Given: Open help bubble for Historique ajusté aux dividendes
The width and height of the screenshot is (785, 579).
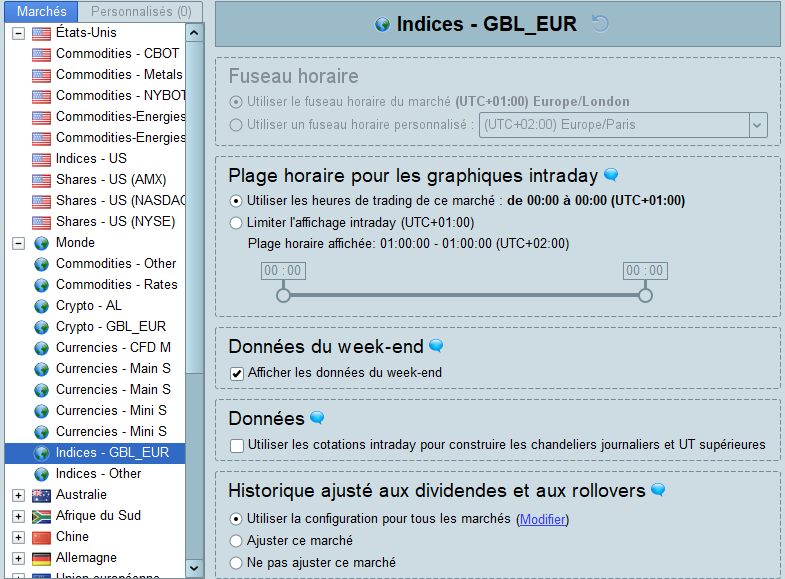Looking at the screenshot, I should pos(658,489).
